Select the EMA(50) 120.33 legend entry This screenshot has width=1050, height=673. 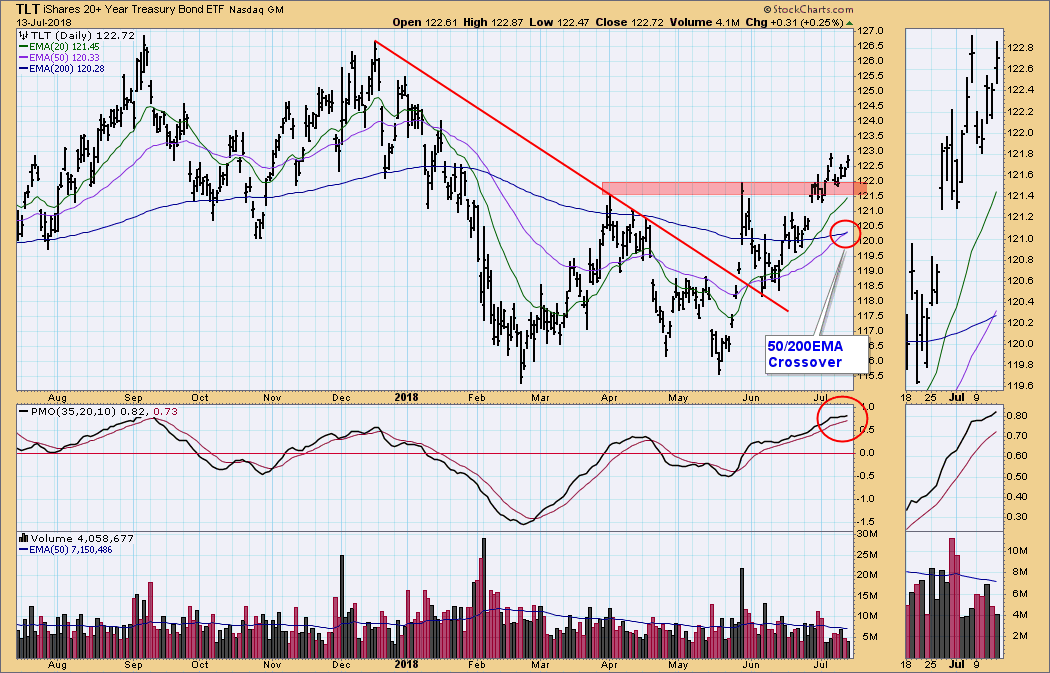[59, 58]
